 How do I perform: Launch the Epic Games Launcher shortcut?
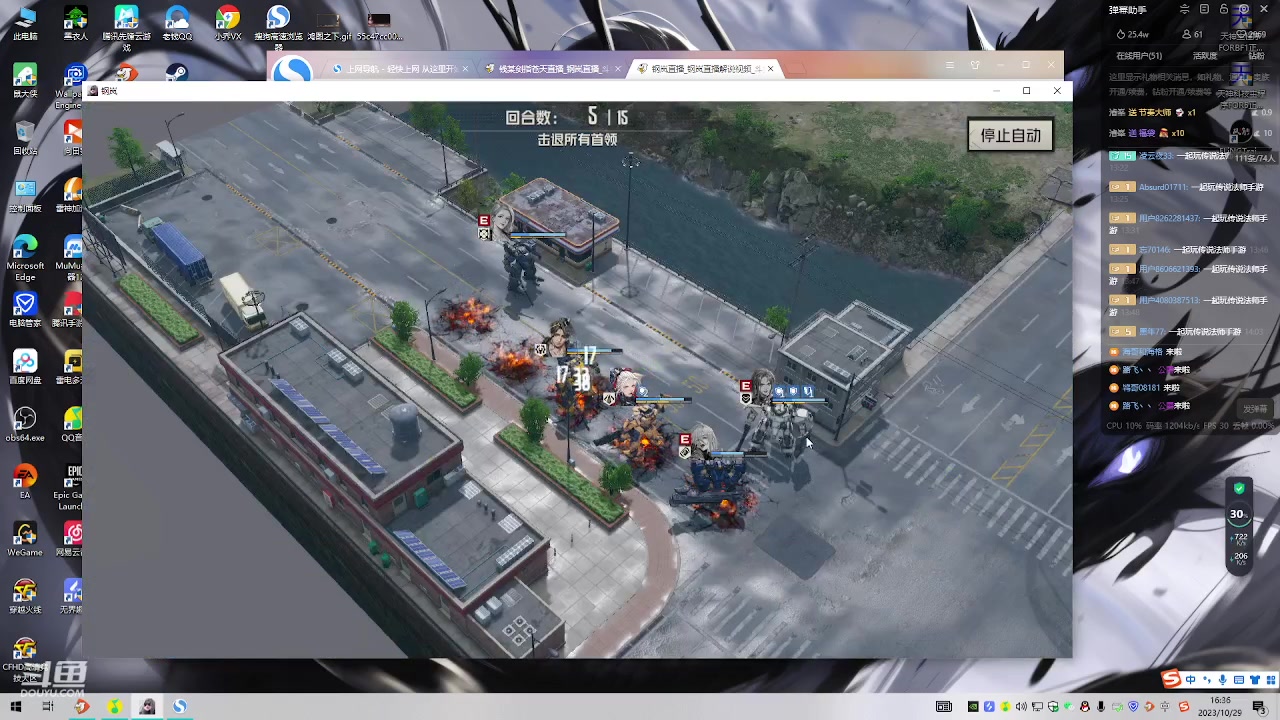72,486
